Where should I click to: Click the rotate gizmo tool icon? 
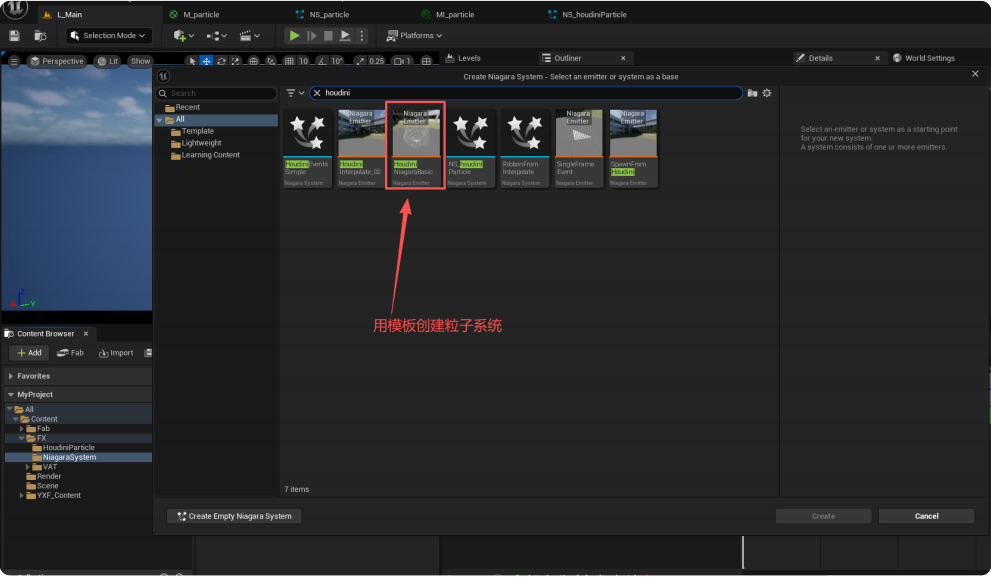click(221, 61)
